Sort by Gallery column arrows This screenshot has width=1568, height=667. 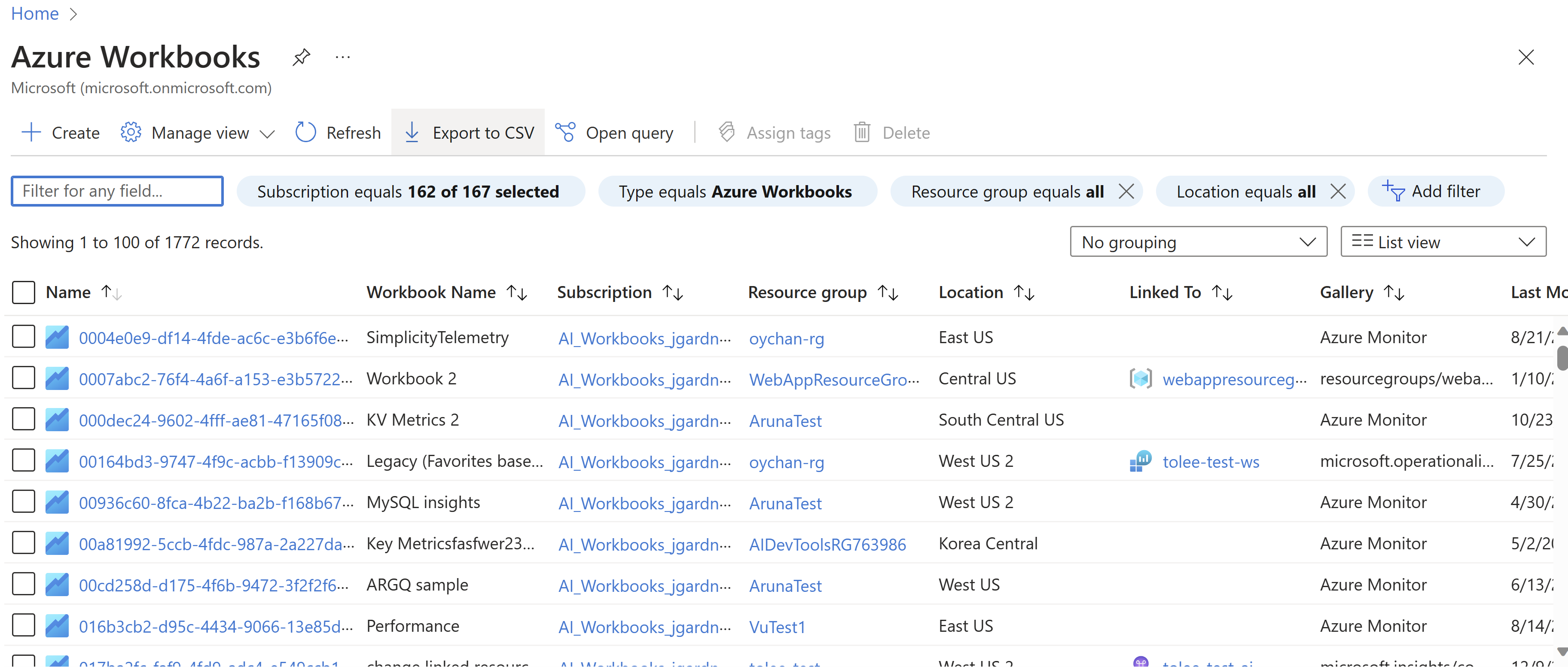tap(1394, 293)
